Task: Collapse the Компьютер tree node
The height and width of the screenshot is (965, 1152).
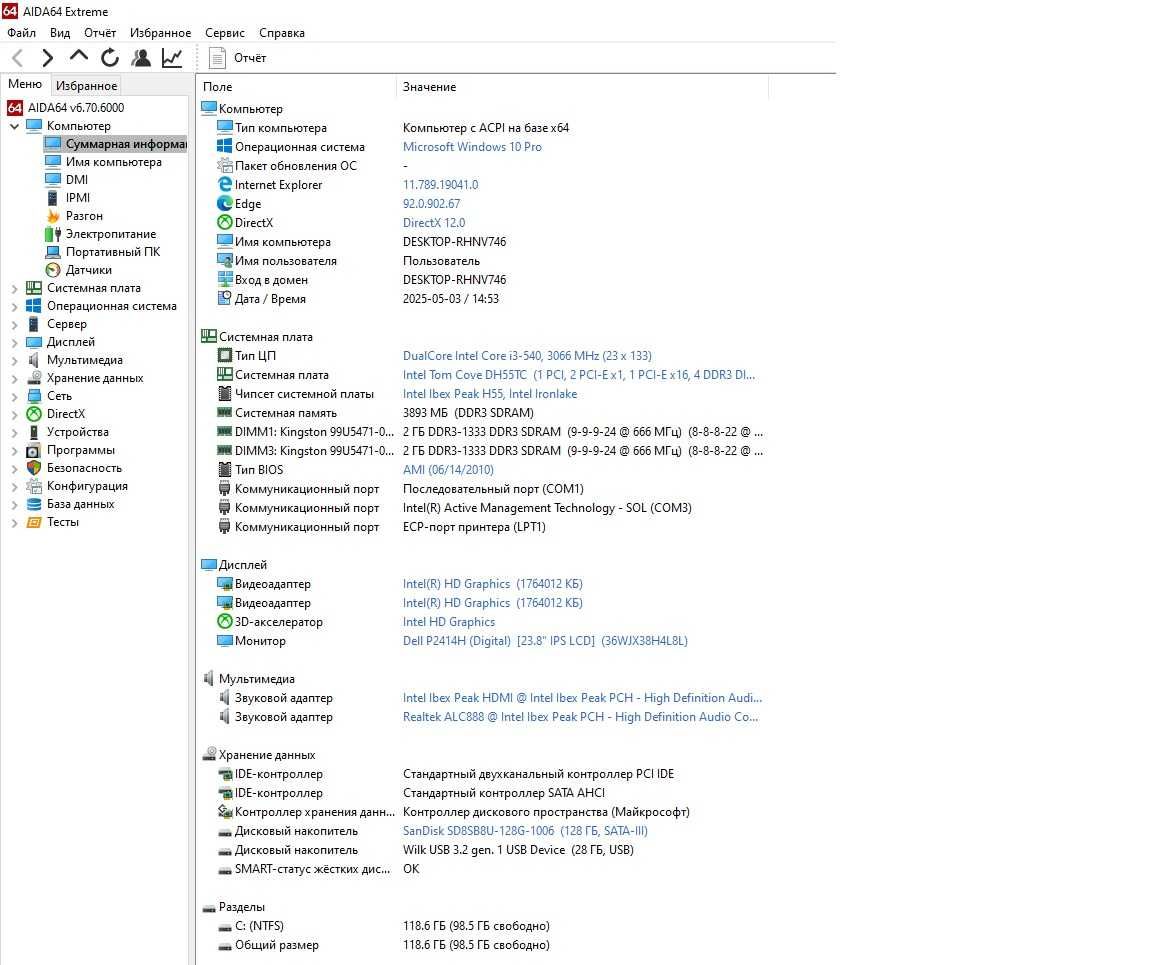Action: point(15,126)
